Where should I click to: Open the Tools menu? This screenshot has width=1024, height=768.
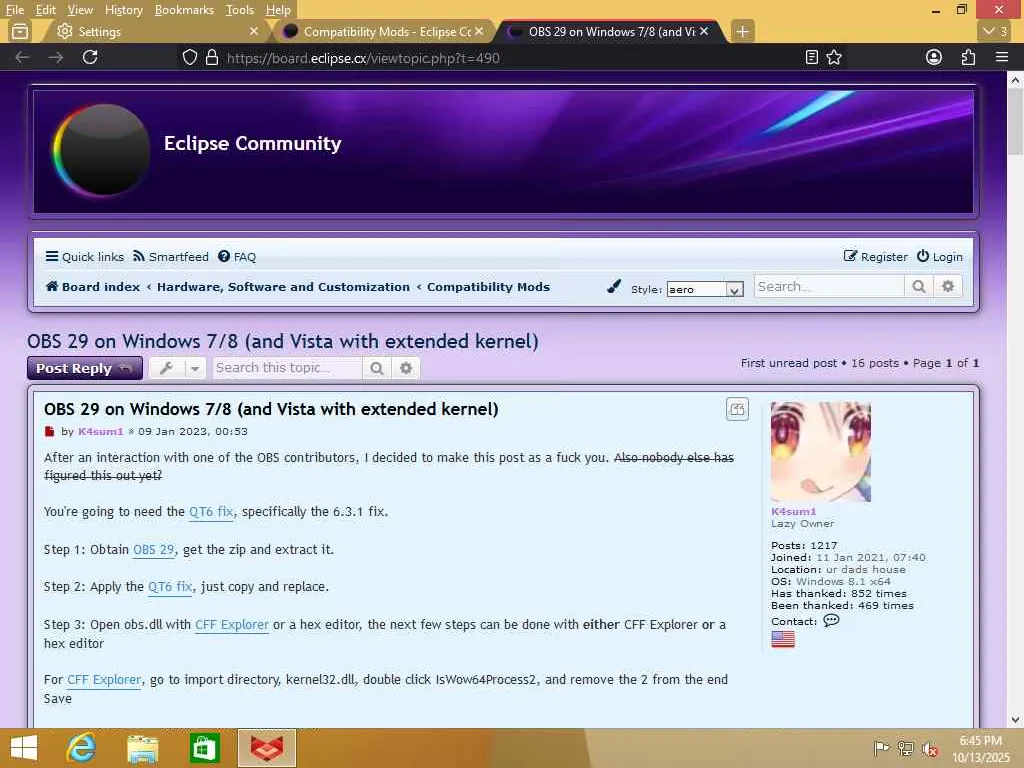pyautogui.click(x=239, y=10)
